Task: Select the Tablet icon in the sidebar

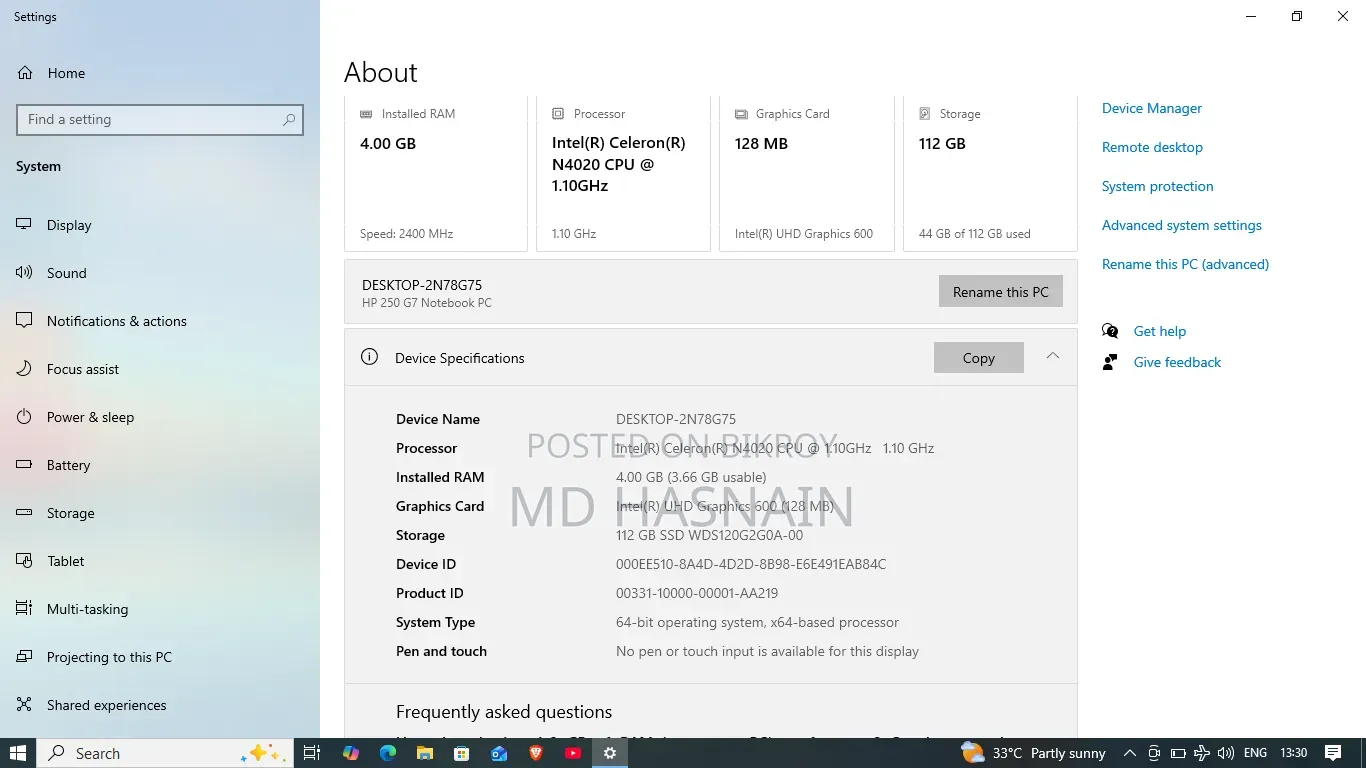Action: pyautogui.click(x=24, y=561)
